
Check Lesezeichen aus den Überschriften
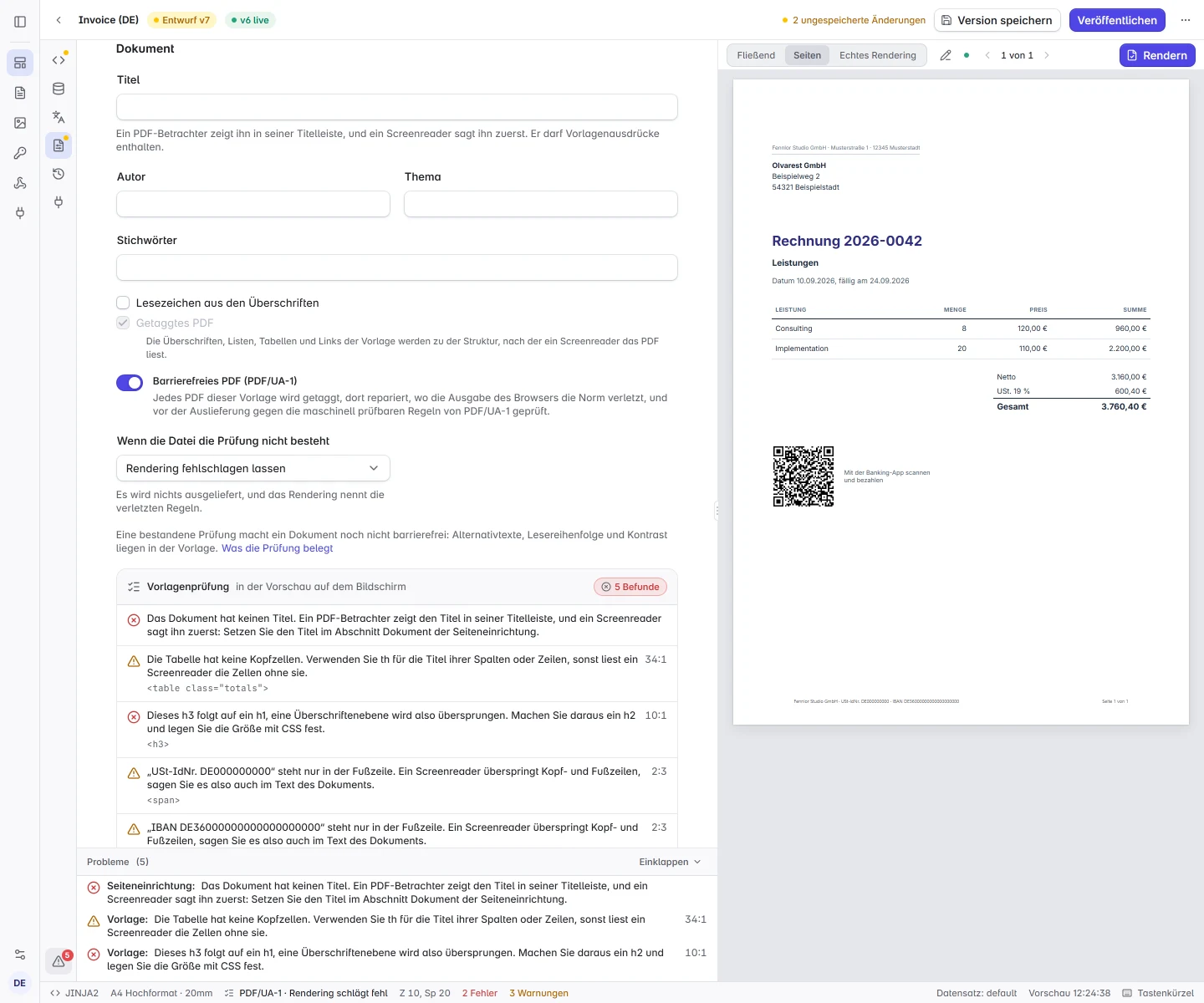pos(123,303)
